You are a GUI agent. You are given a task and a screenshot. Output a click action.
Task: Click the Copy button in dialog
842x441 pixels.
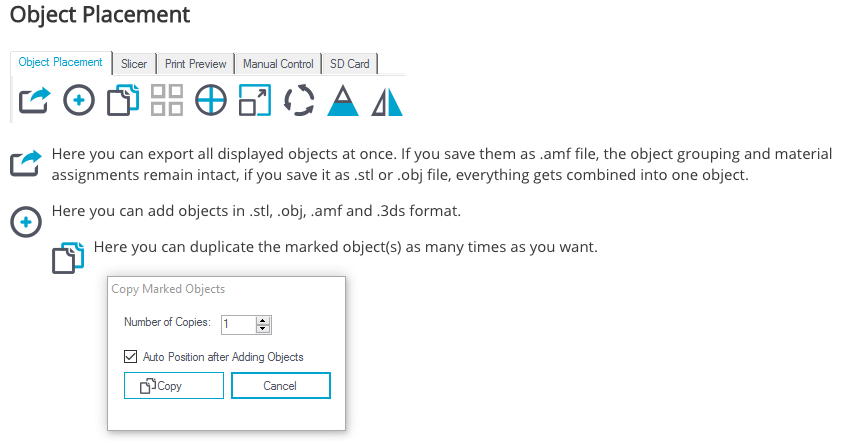[x=174, y=386]
